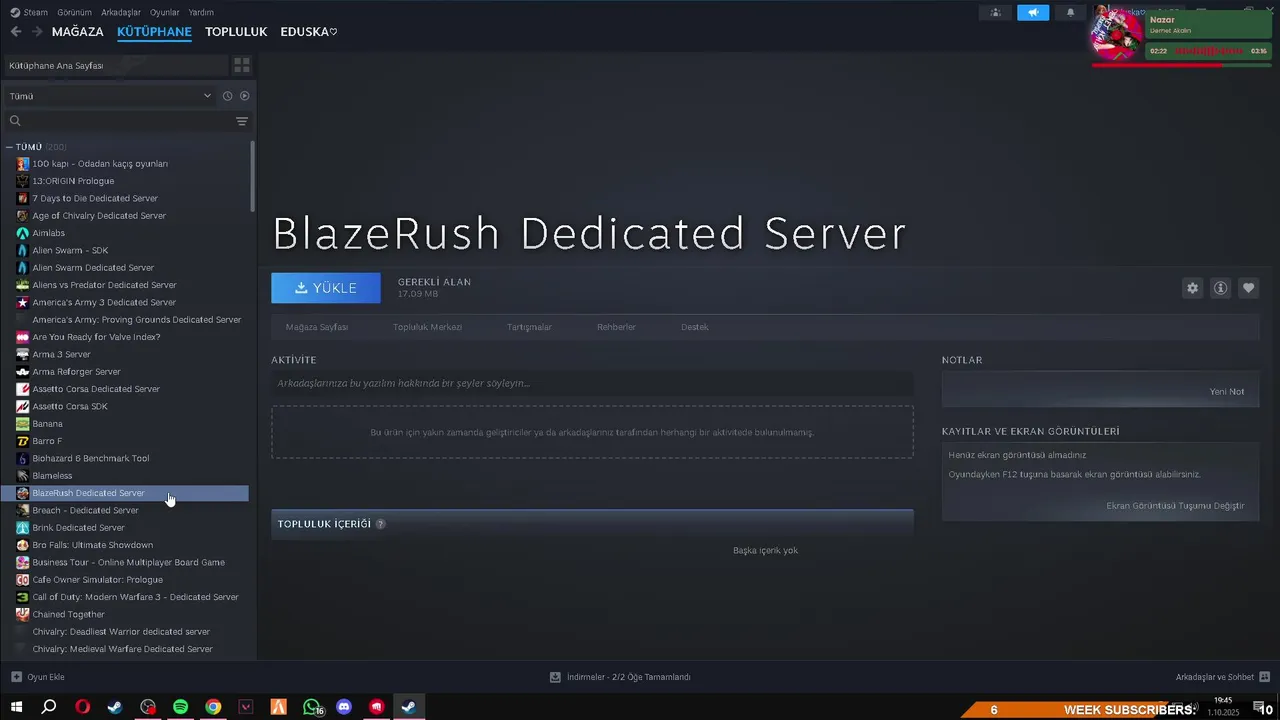Viewport: 1280px width, 720px height.
Task: Open the Yardım menu
Action: click(x=201, y=12)
